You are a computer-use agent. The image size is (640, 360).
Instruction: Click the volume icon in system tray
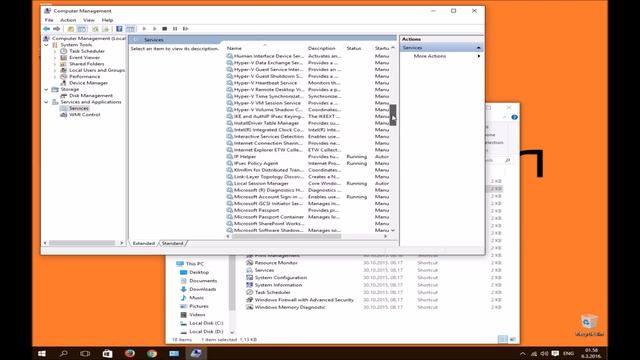[x=544, y=353]
